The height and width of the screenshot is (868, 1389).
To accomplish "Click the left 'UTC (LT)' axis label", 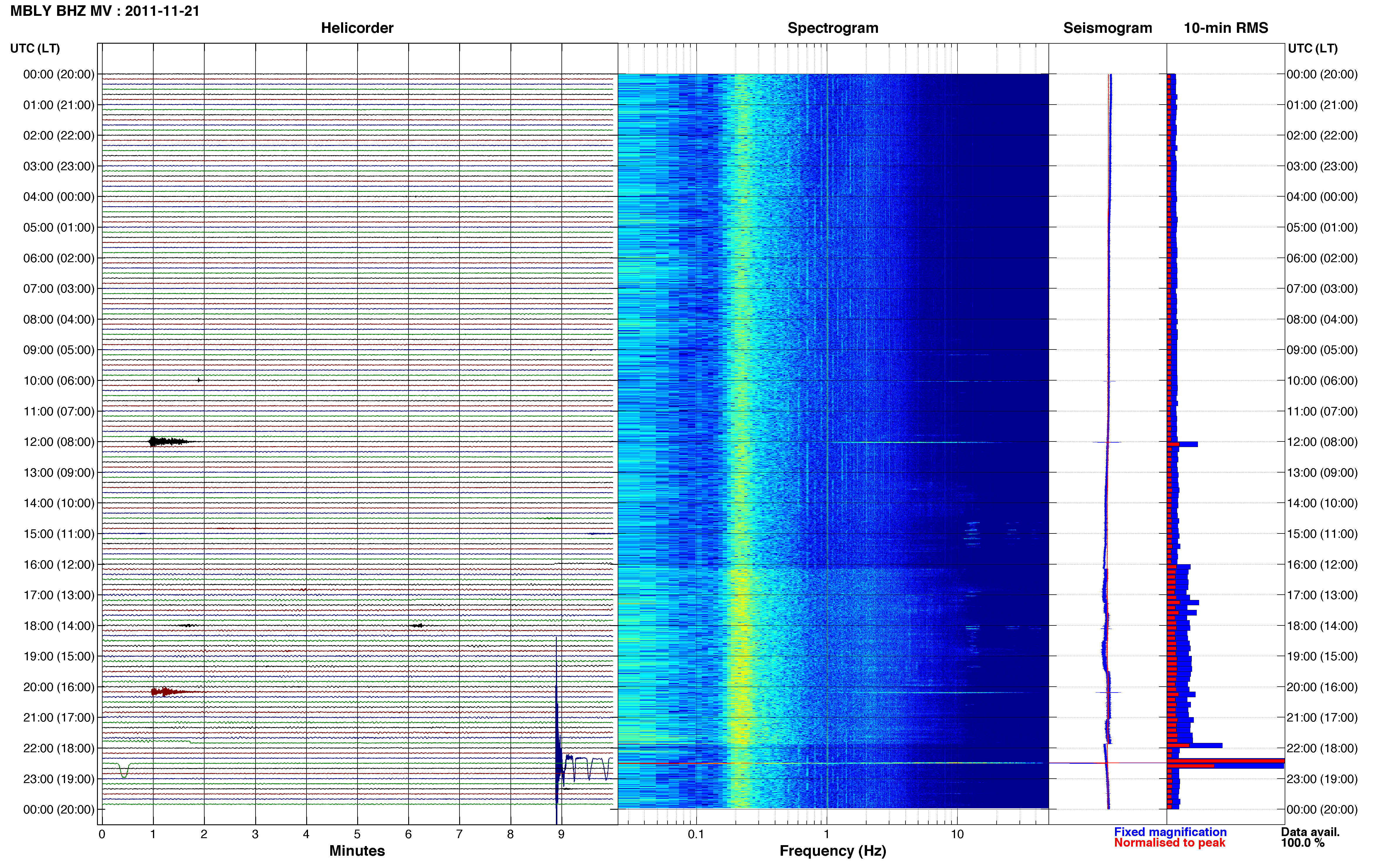I will [35, 48].
